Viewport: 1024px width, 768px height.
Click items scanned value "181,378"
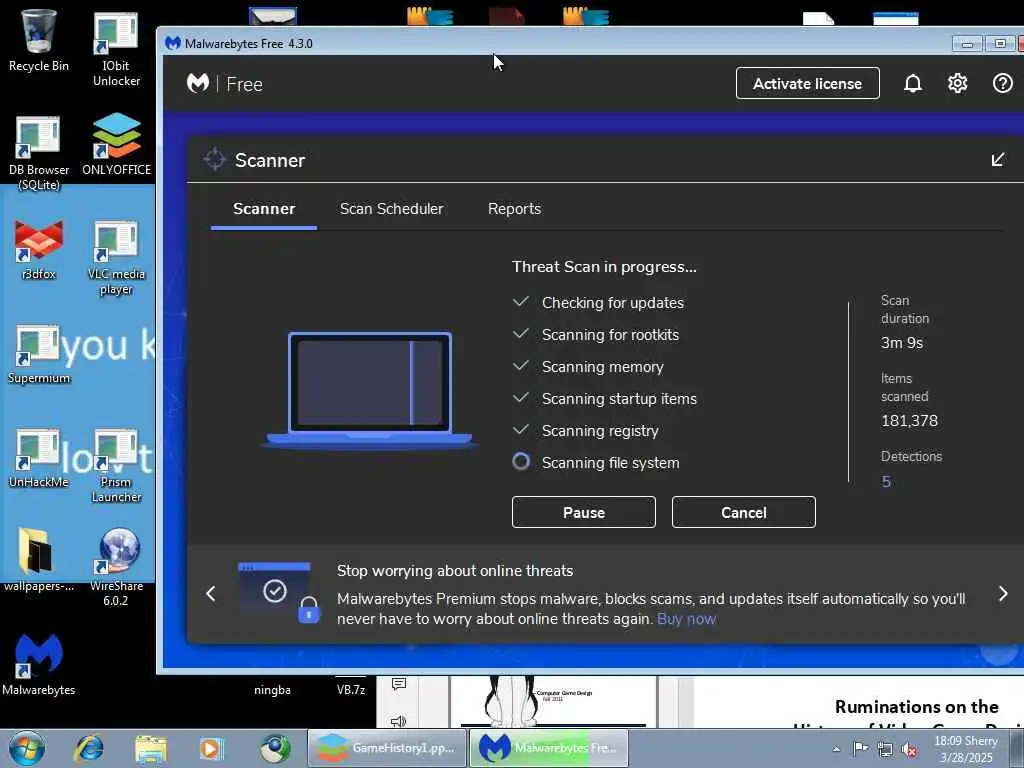tap(909, 421)
